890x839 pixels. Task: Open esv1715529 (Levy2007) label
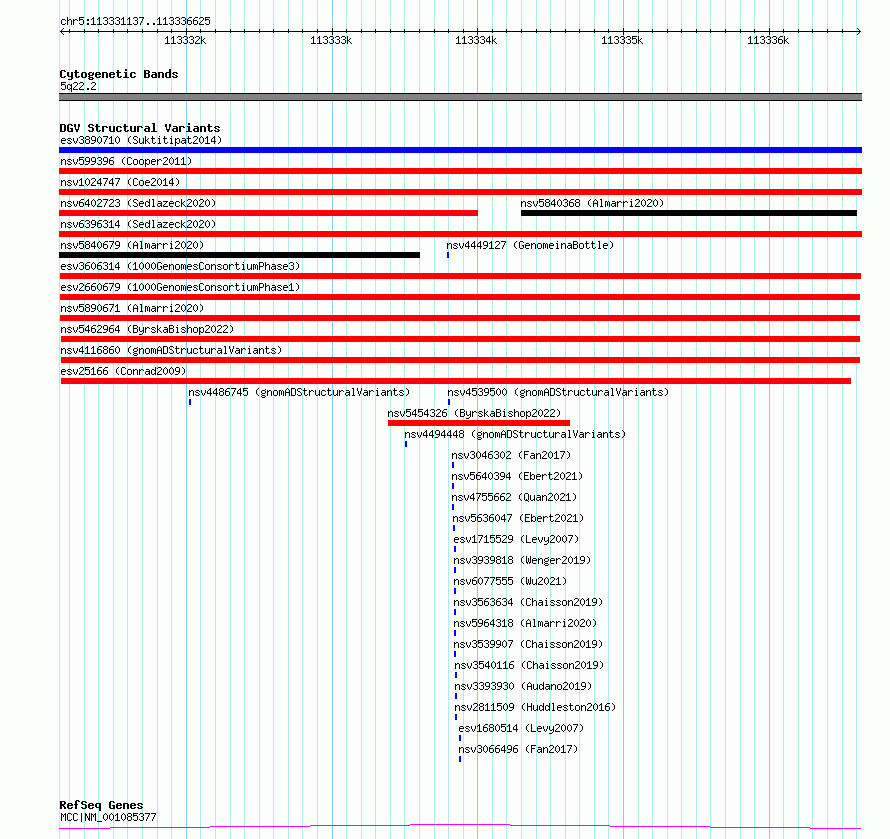(x=516, y=539)
